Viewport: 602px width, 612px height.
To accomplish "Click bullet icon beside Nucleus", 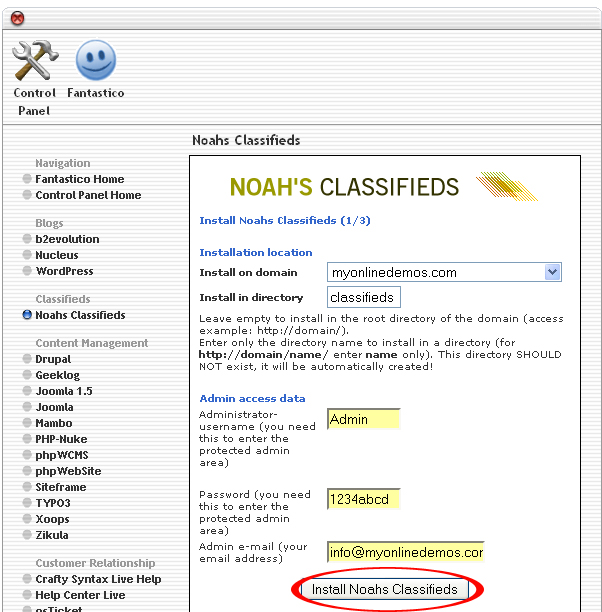I will point(27,254).
